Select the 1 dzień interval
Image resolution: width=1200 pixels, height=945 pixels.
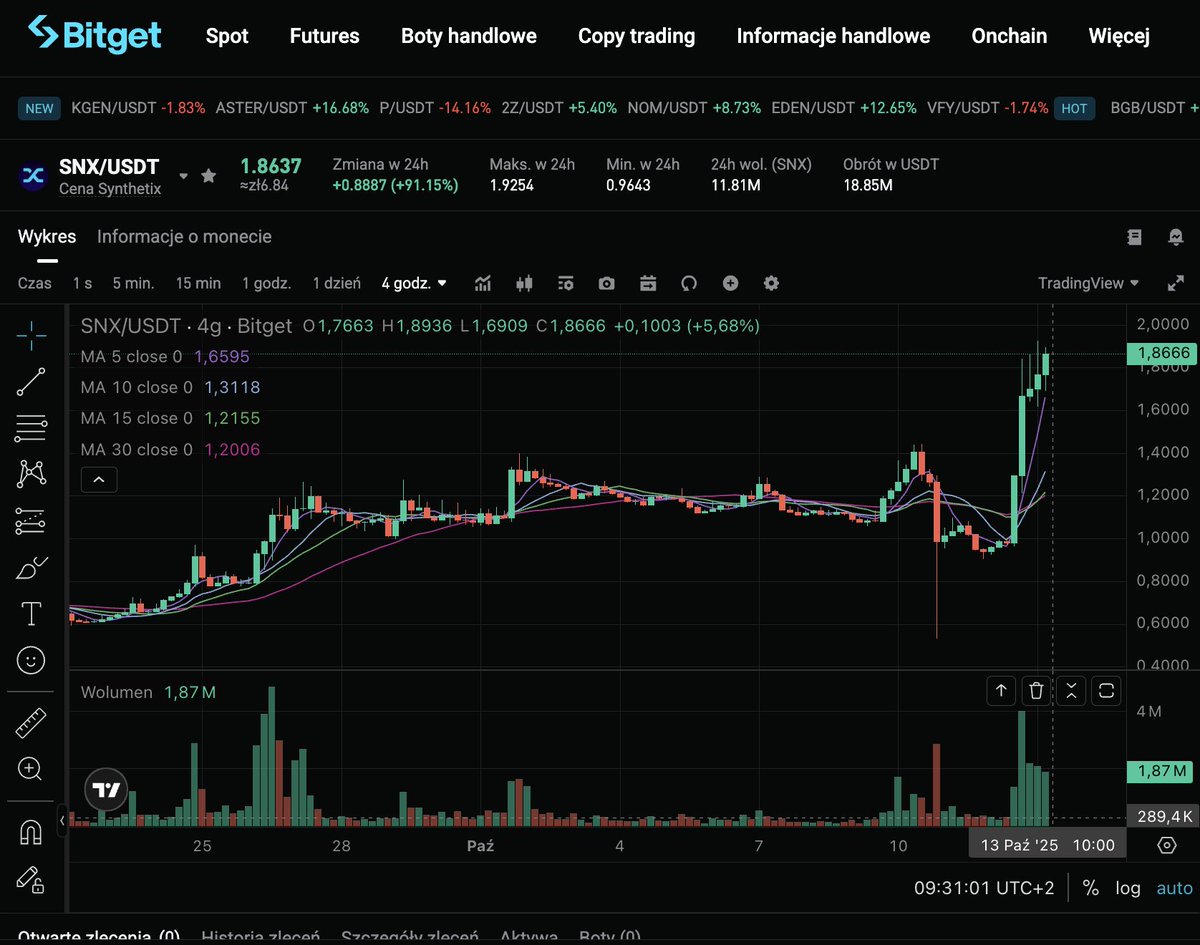tap(337, 283)
